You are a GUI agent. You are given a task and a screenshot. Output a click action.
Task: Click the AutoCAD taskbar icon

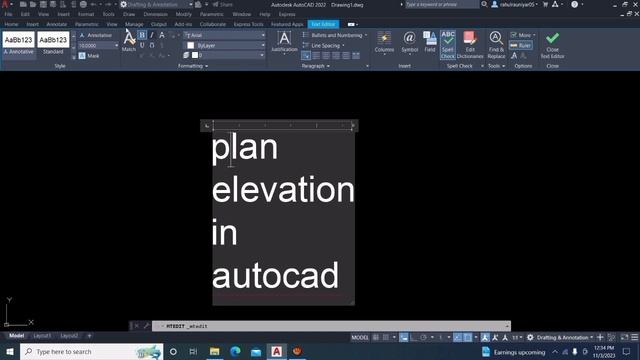click(x=276, y=351)
